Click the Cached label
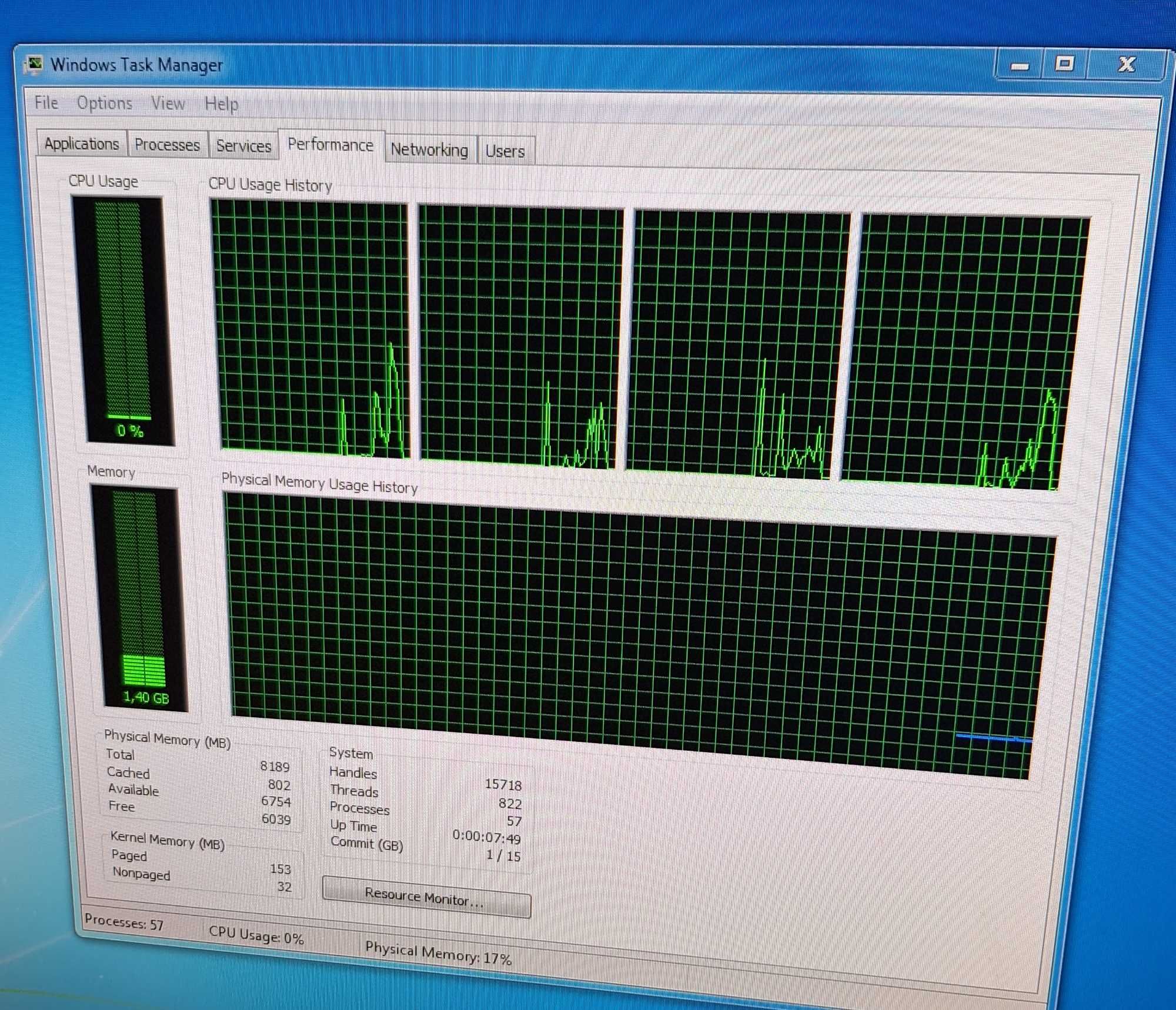Screen dimensions: 1176x1010 click(128, 772)
